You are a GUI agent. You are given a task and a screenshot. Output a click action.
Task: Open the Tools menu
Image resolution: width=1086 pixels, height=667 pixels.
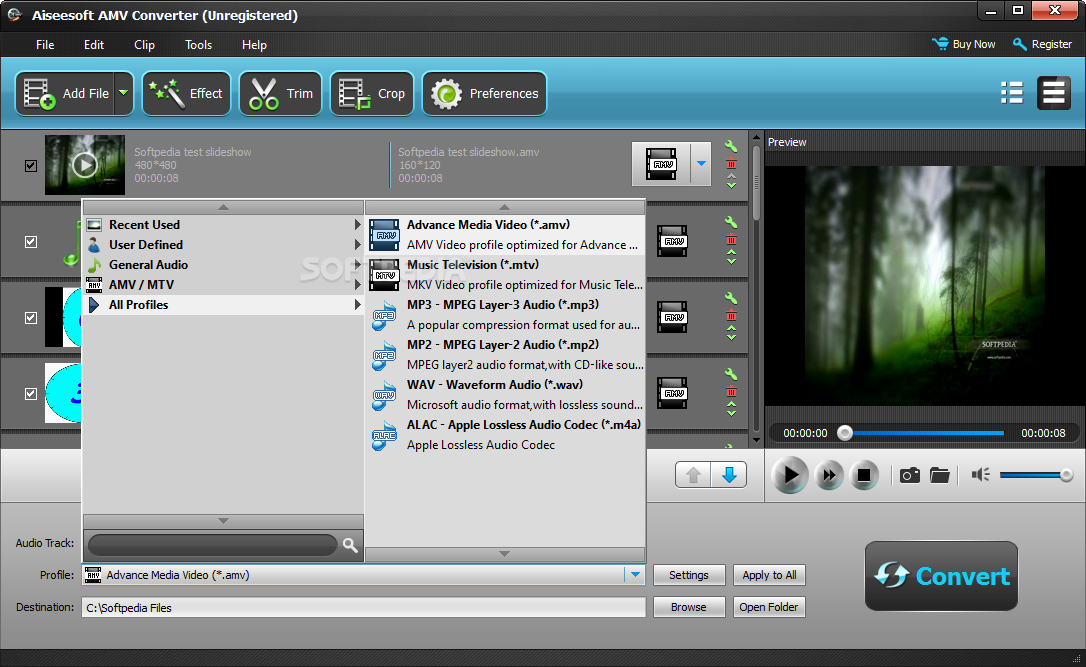tap(198, 45)
